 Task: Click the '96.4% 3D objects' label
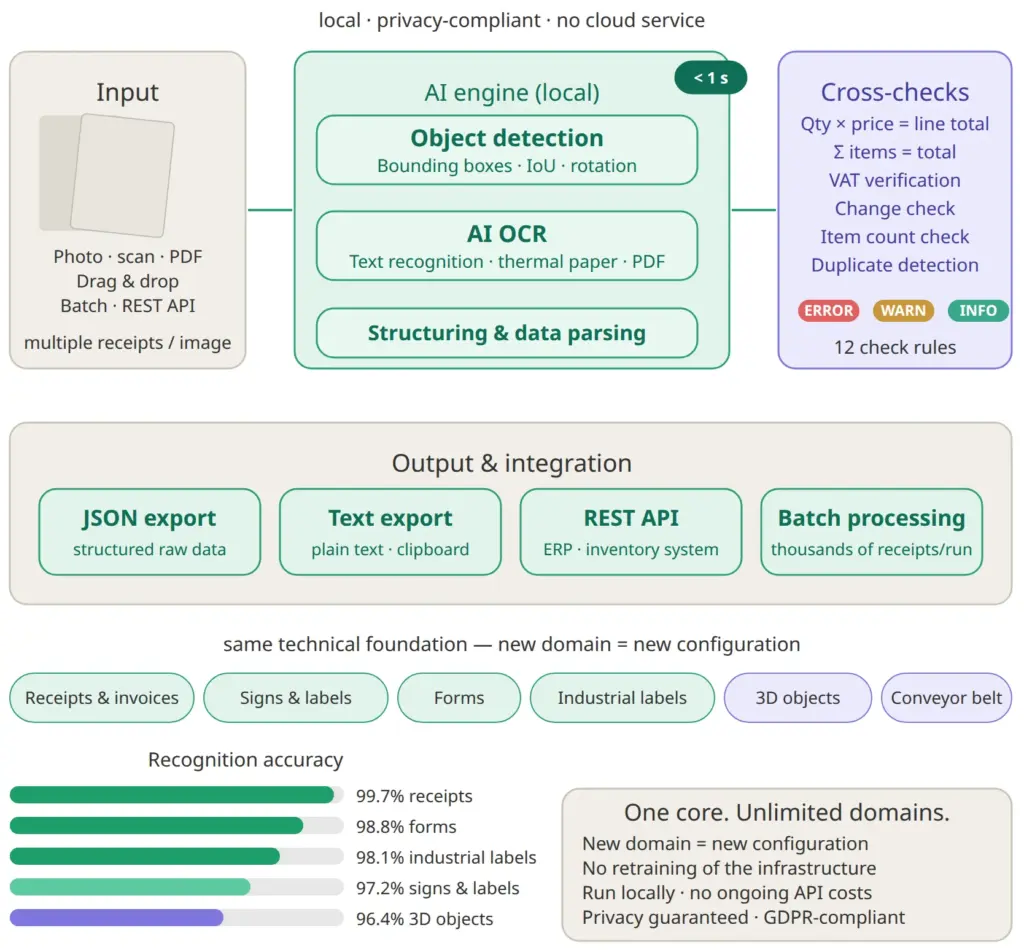point(424,919)
